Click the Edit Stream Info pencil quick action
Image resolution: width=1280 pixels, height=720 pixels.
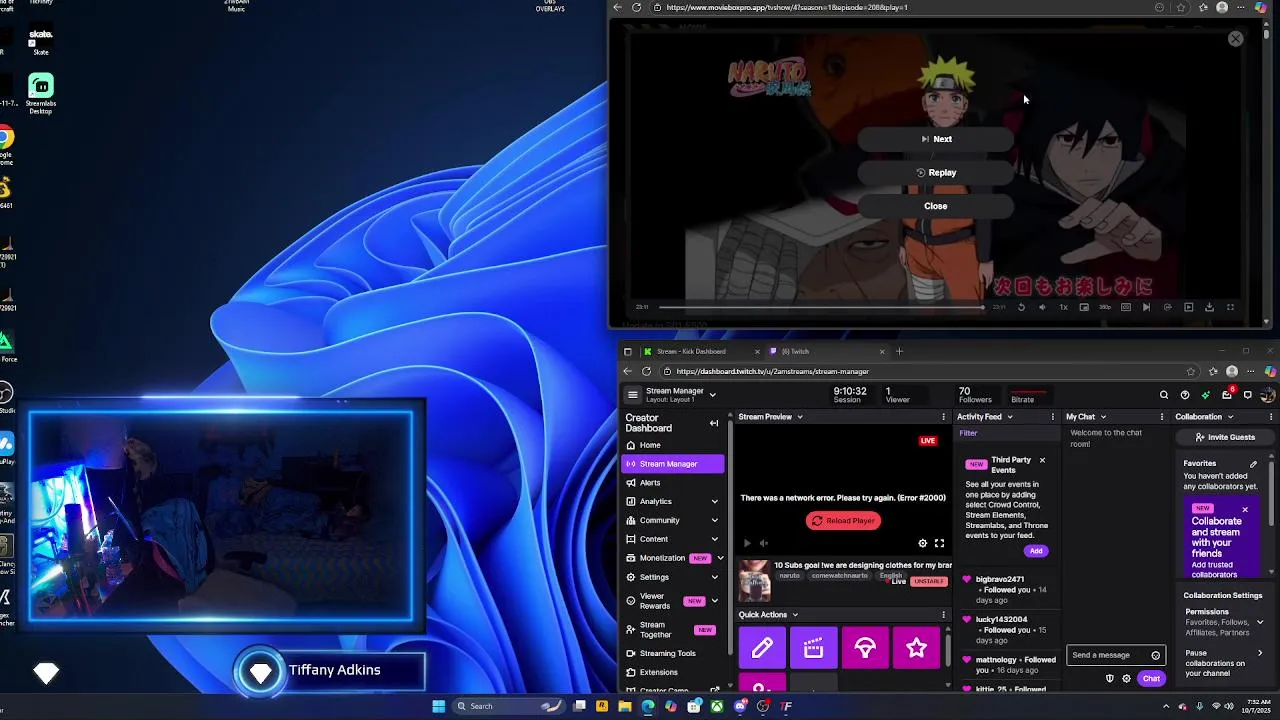point(762,649)
